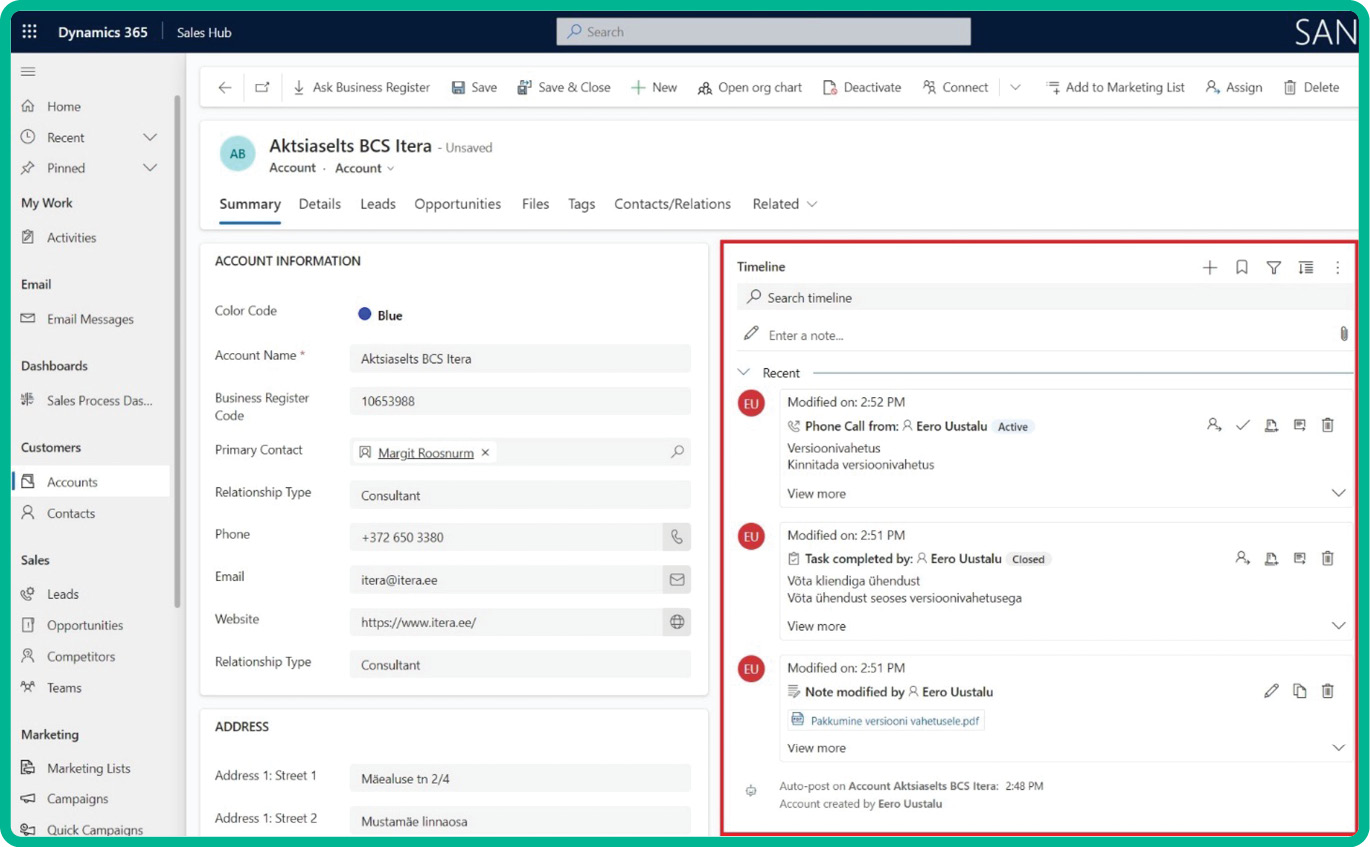Switch to the Tags tab

click(x=582, y=204)
